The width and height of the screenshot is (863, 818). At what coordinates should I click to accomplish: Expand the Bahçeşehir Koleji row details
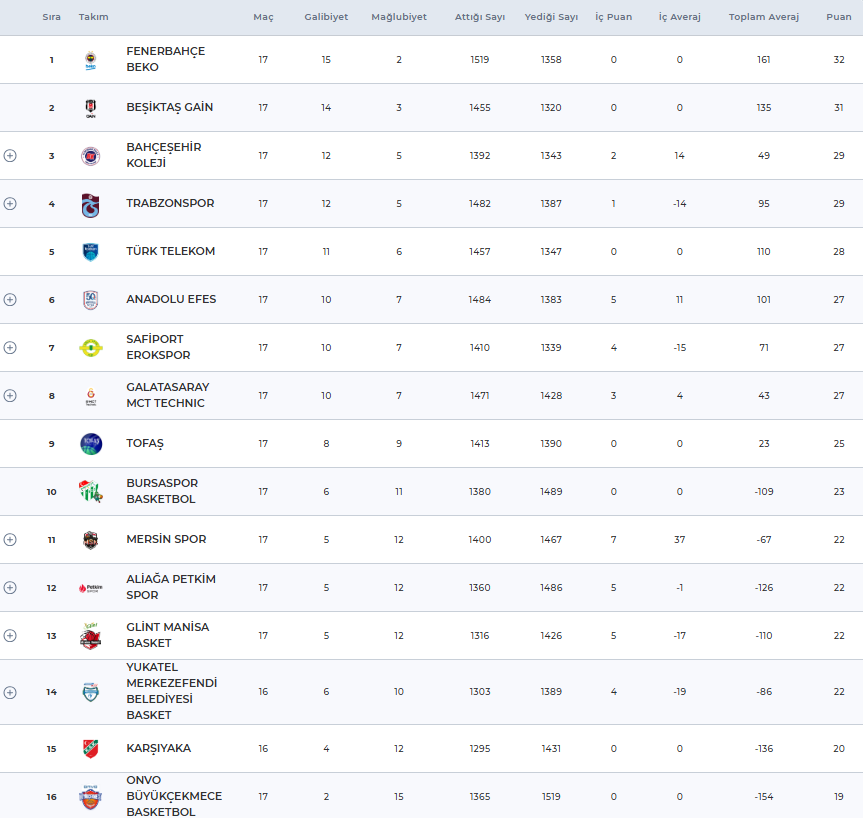click(10, 156)
